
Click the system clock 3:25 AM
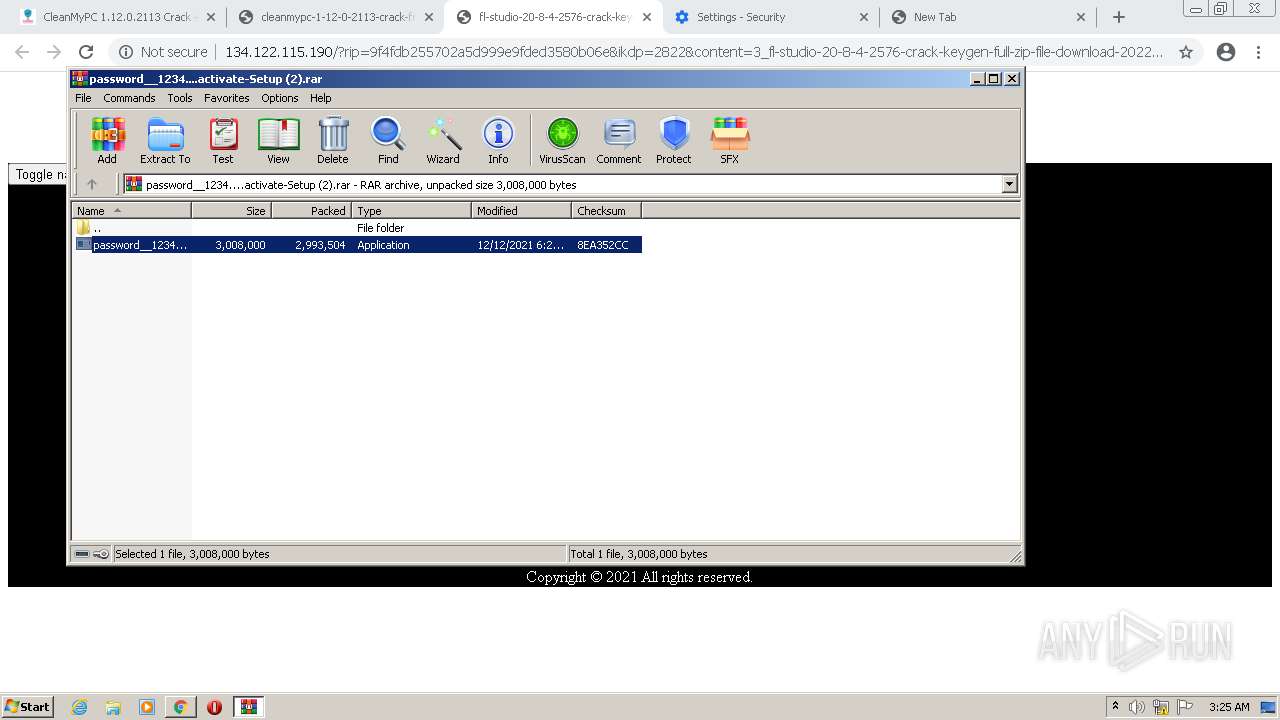(x=1229, y=707)
